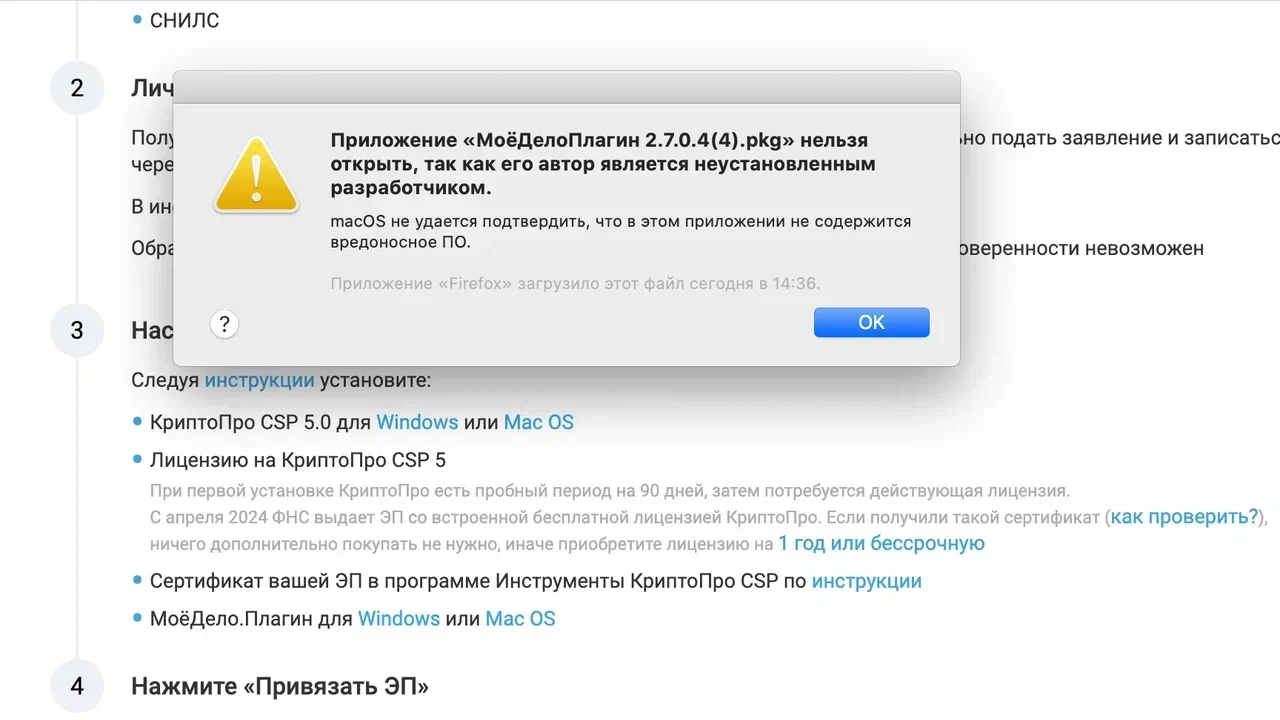Open инструкции link for Сертификат вашей ЭП
1280x720 pixels.
(x=866, y=581)
